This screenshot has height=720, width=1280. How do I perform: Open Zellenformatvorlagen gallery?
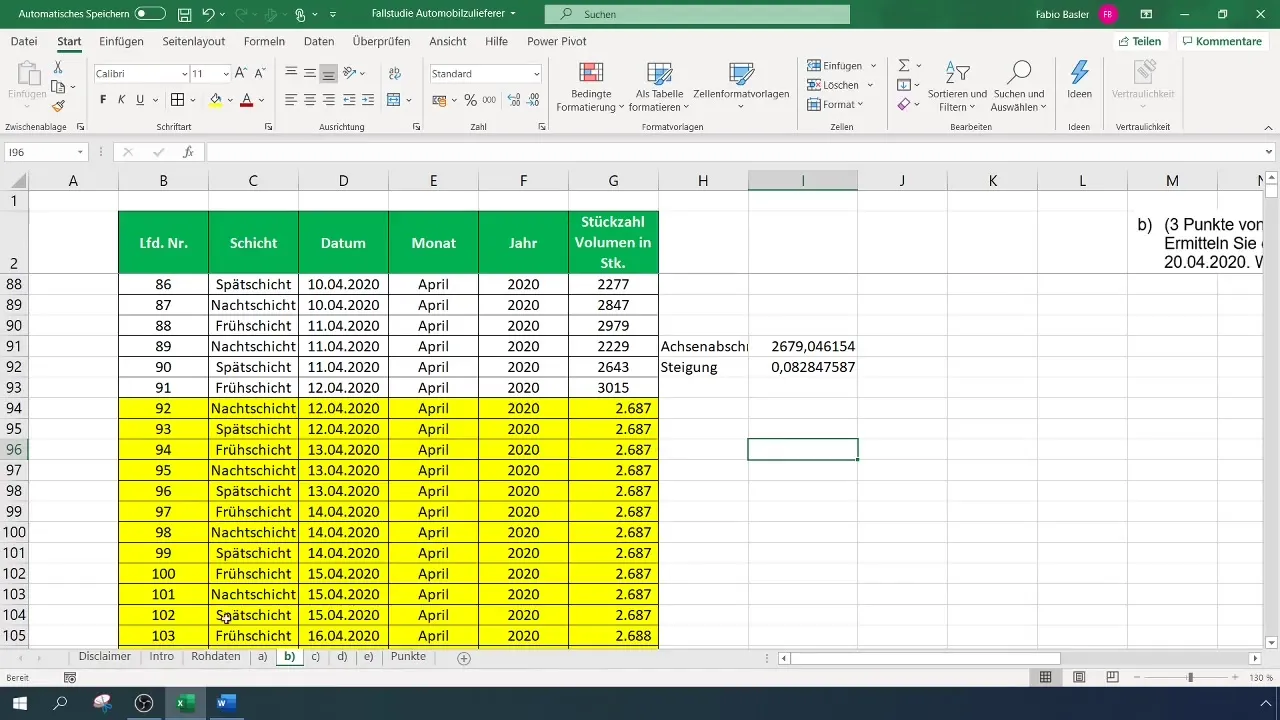point(741,87)
